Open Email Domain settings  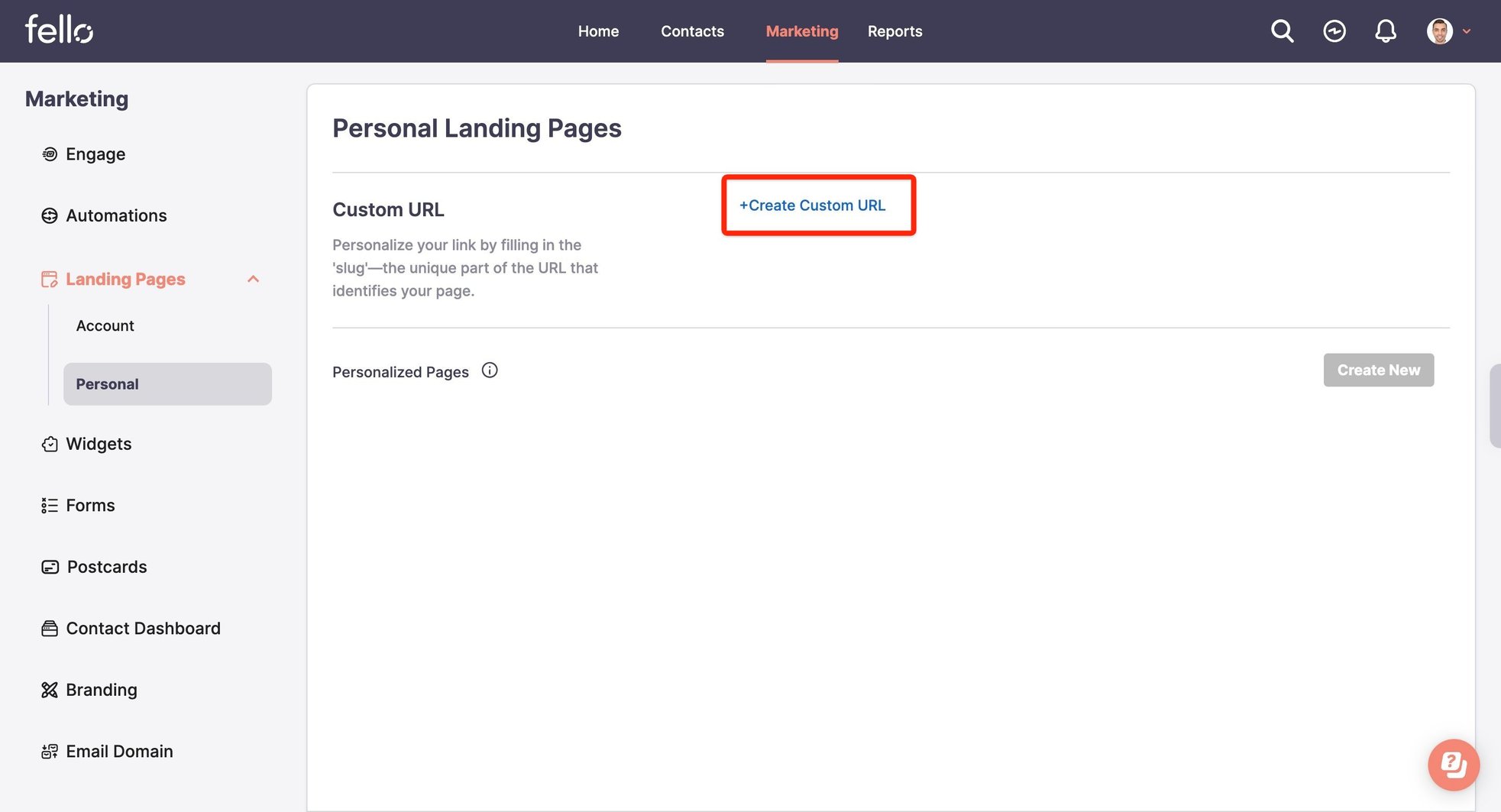point(118,751)
